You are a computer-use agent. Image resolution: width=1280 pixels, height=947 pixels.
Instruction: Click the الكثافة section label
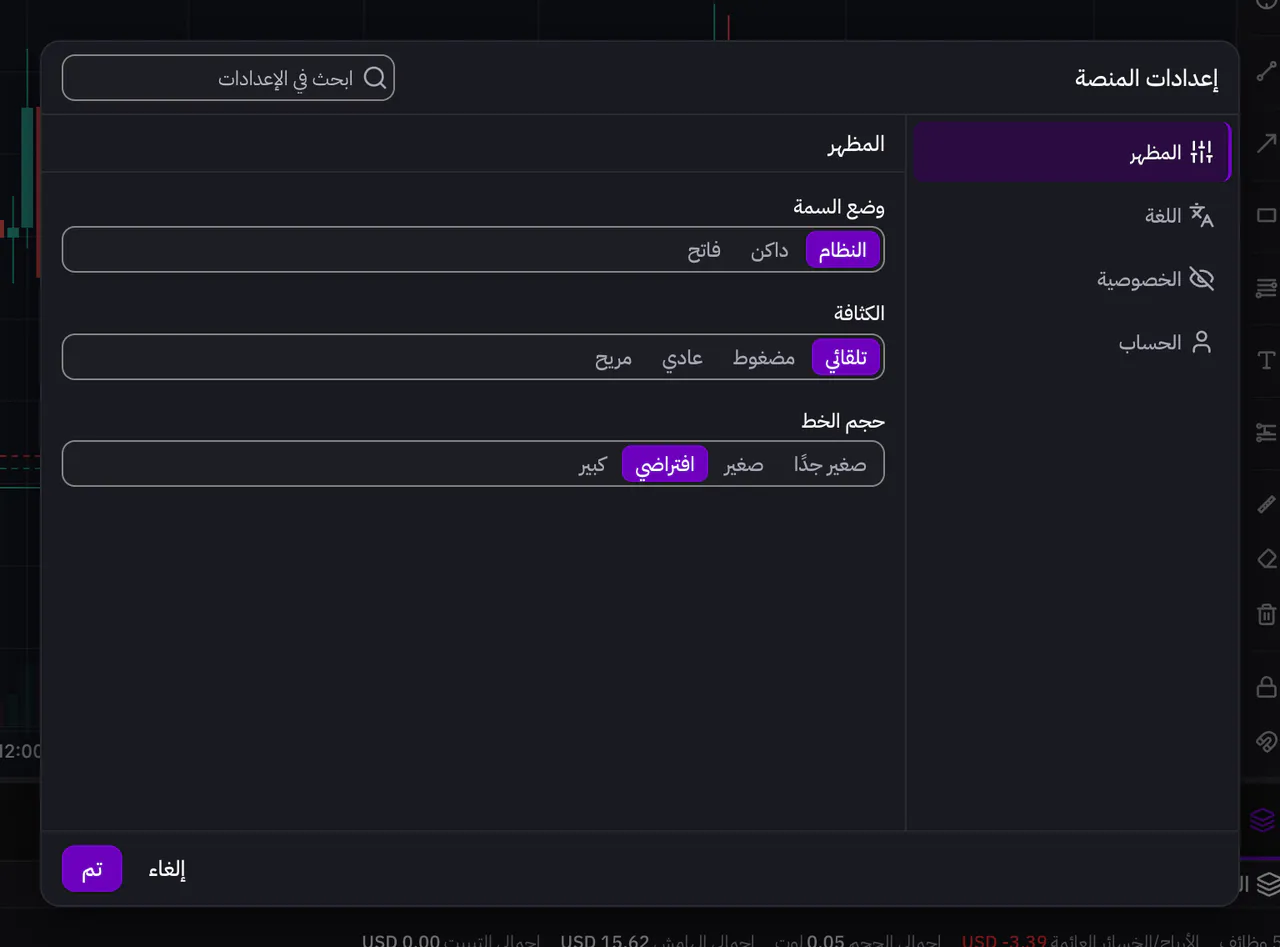tap(859, 313)
